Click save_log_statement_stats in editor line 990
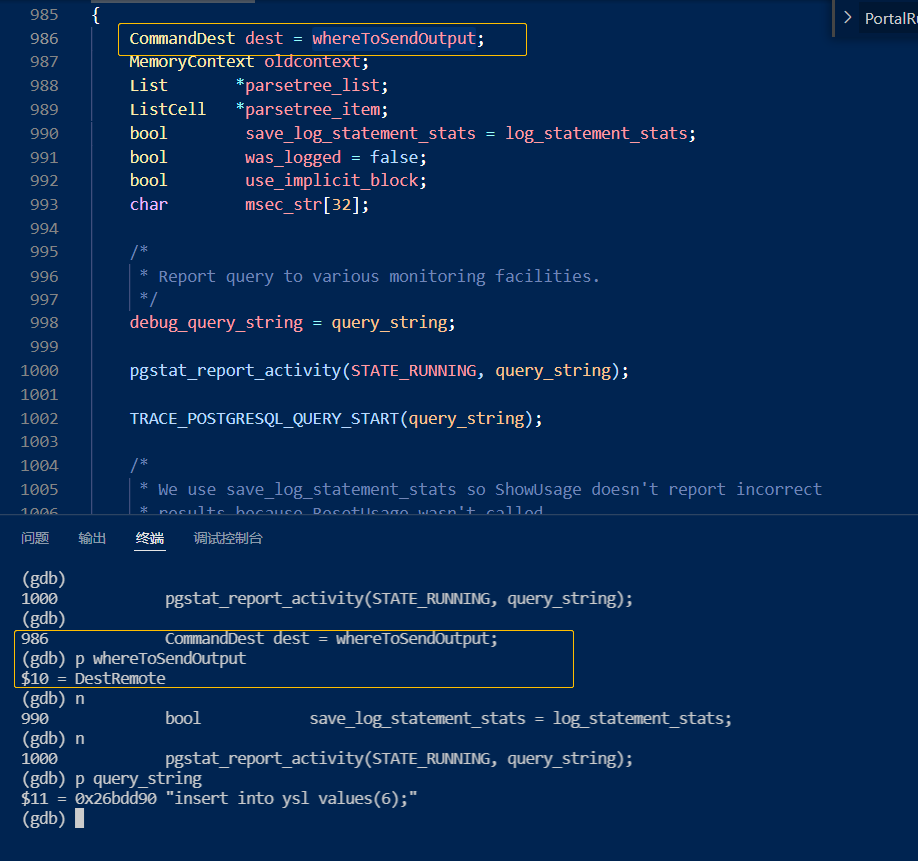Viewport: 918px width, 861px height. pos(360,133)
